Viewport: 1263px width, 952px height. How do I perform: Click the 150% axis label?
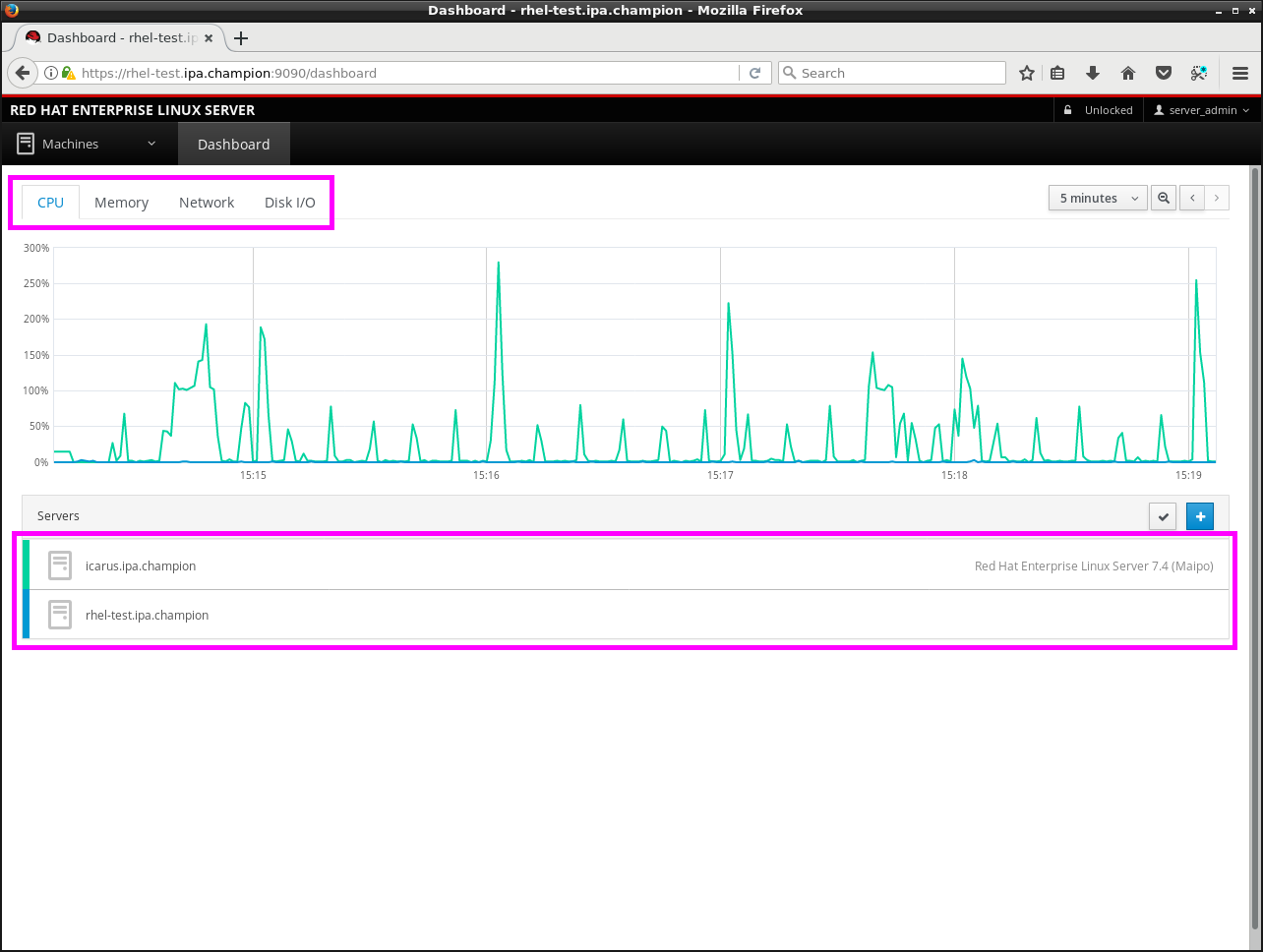(36, 355)
